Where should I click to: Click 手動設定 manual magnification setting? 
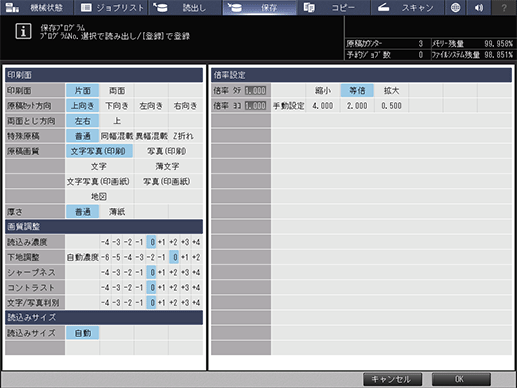pos(288,106)
